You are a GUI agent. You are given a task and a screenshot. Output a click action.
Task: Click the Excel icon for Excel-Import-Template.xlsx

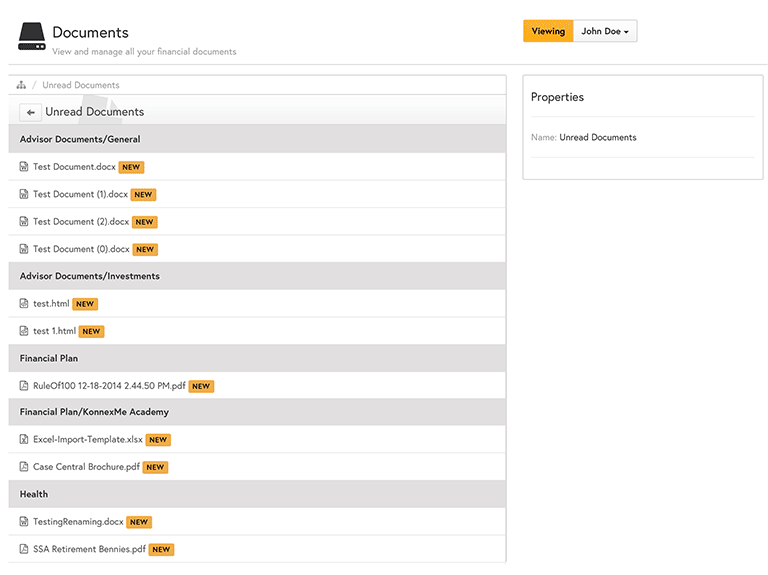click(x=24, y=440)
